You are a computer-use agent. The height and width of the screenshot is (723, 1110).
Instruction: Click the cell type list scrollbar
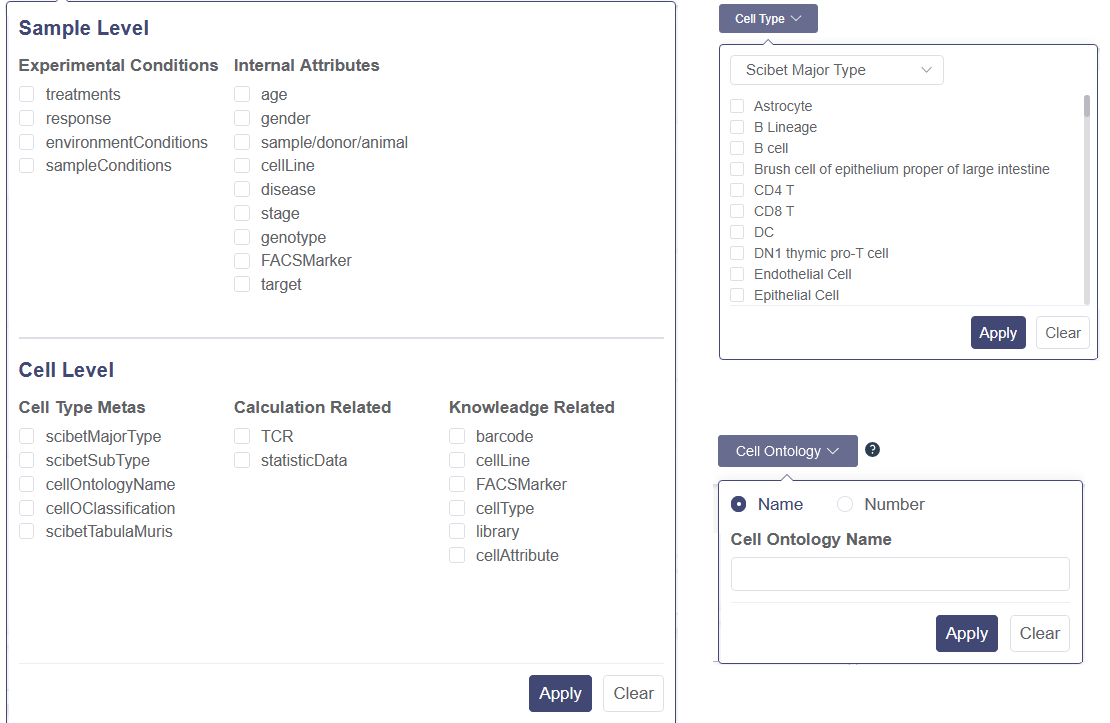pos(1087,150)
